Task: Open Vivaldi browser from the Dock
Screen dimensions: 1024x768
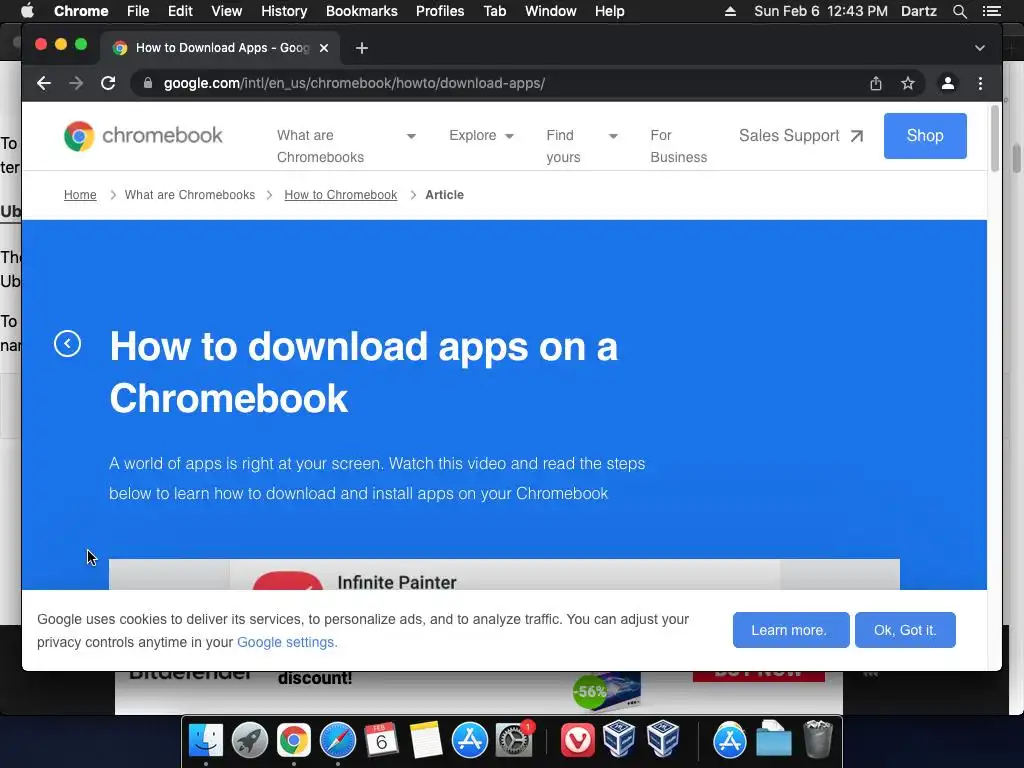Action: pyautogui.click(x=578, y=741)
